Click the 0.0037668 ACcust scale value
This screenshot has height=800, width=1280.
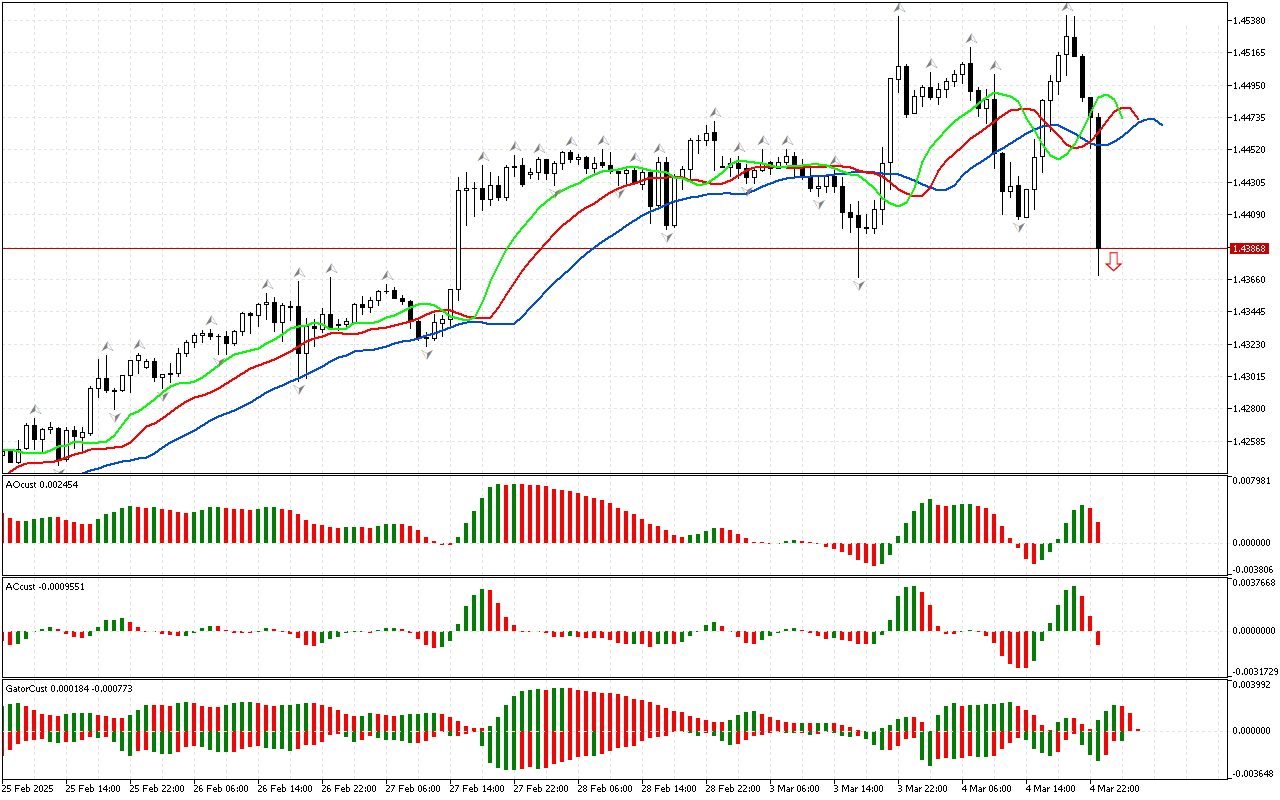tap(1255, 583)
